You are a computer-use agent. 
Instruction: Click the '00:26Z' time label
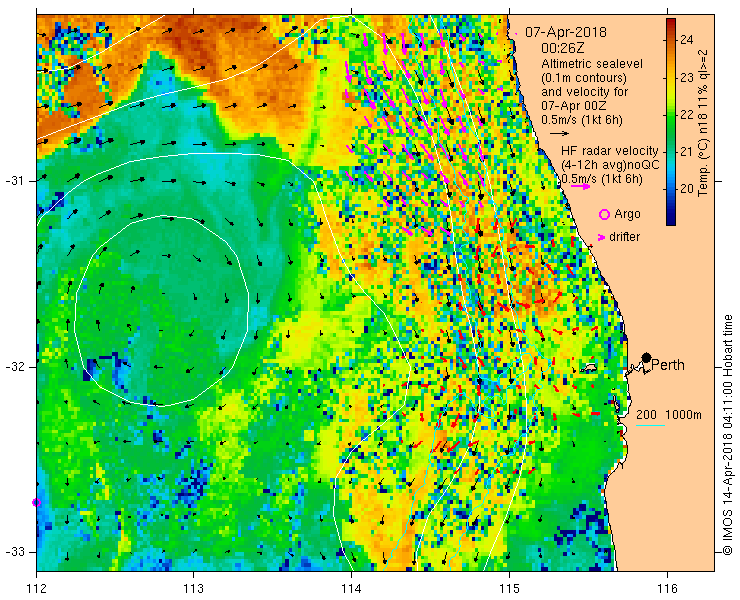pos(563,48)
